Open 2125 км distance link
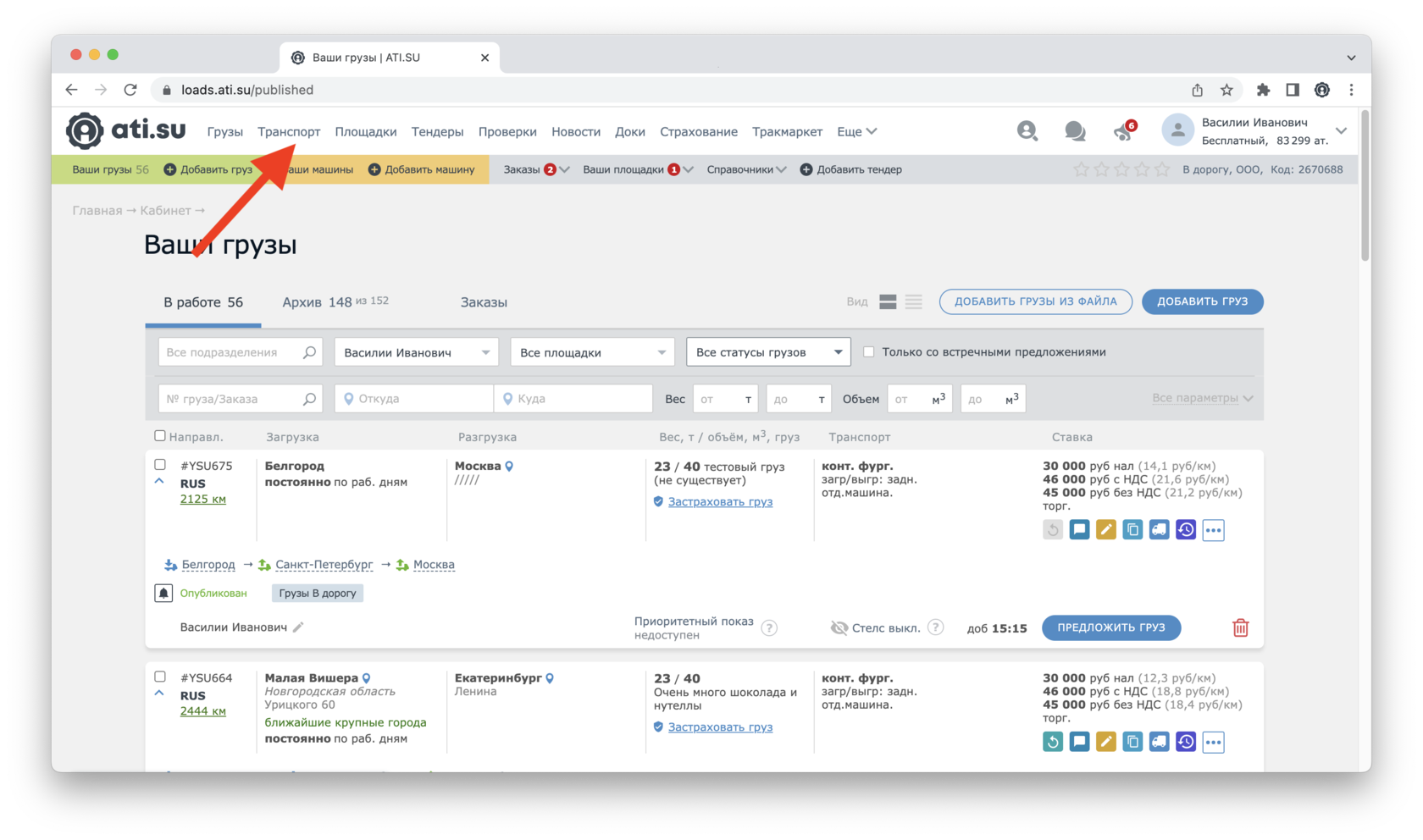This screenshot has width=1423, height=840. point(203,499)
